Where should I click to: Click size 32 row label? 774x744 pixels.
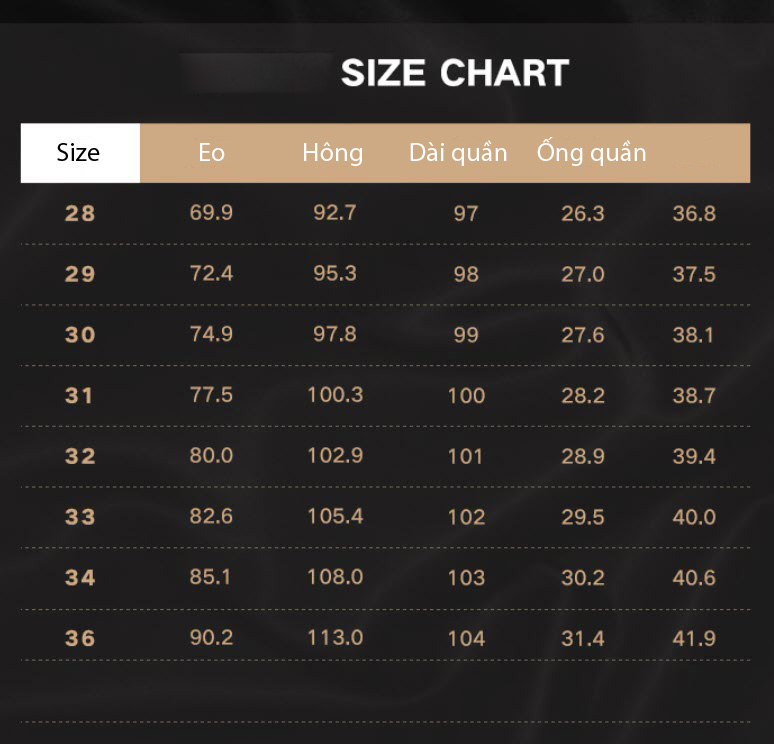(80, 456)
